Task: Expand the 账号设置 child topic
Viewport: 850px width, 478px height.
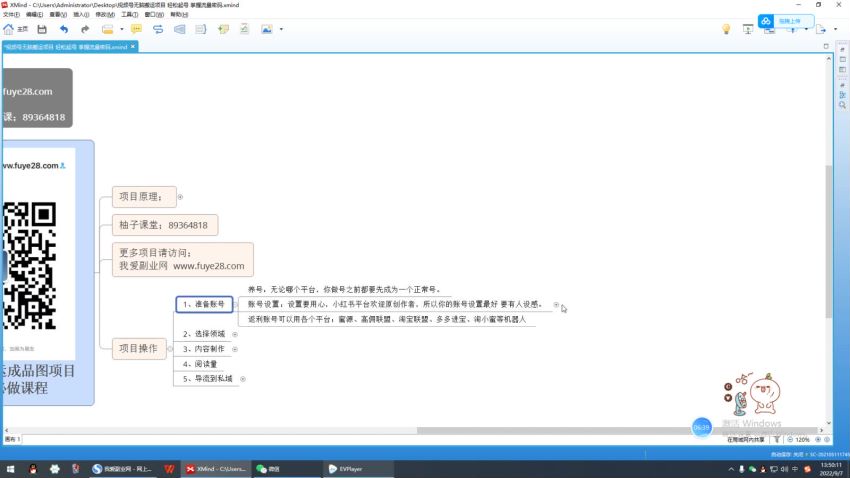Action: (x=556, y=305)
